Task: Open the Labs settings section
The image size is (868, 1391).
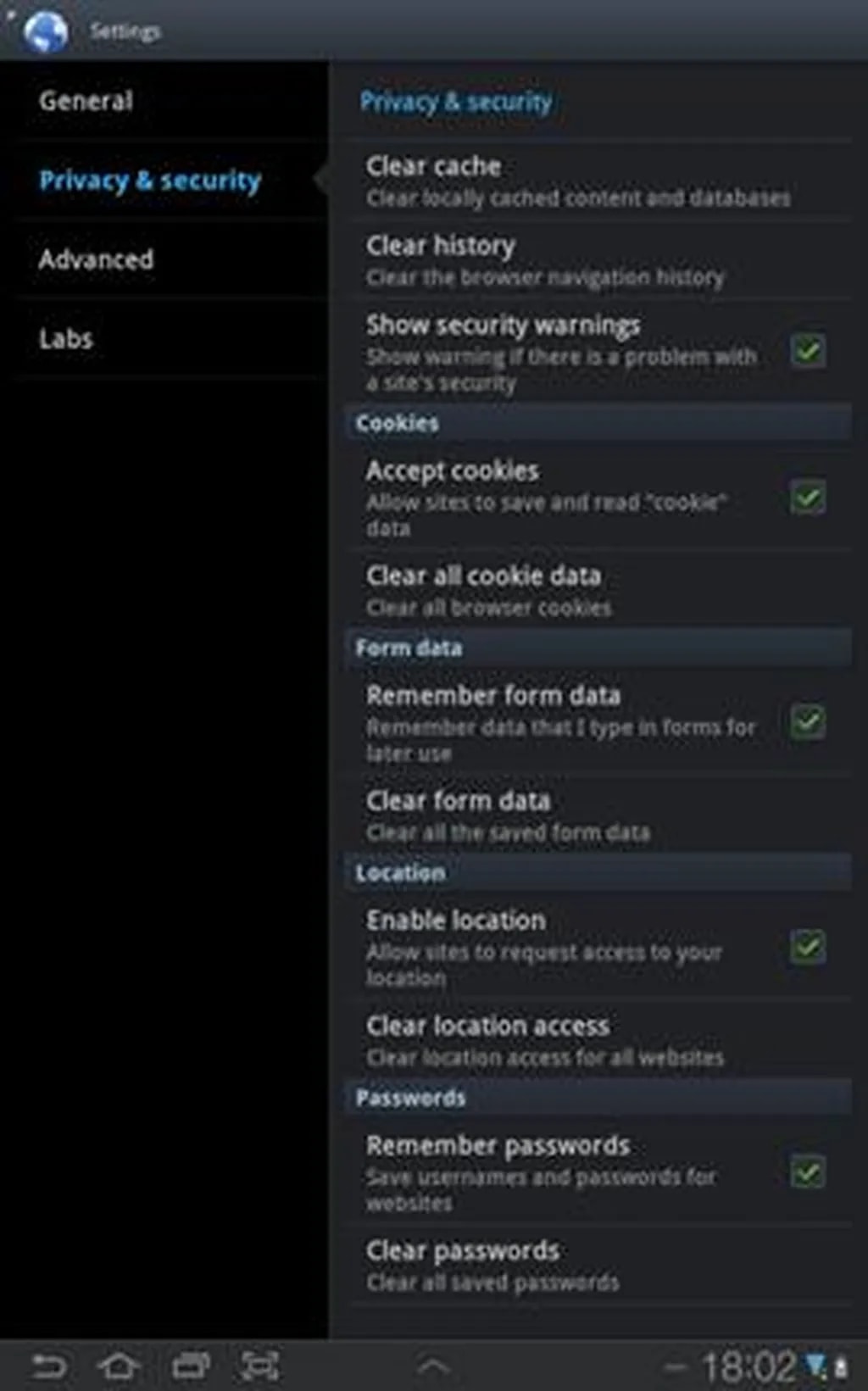Action: (x=65, y=339)
